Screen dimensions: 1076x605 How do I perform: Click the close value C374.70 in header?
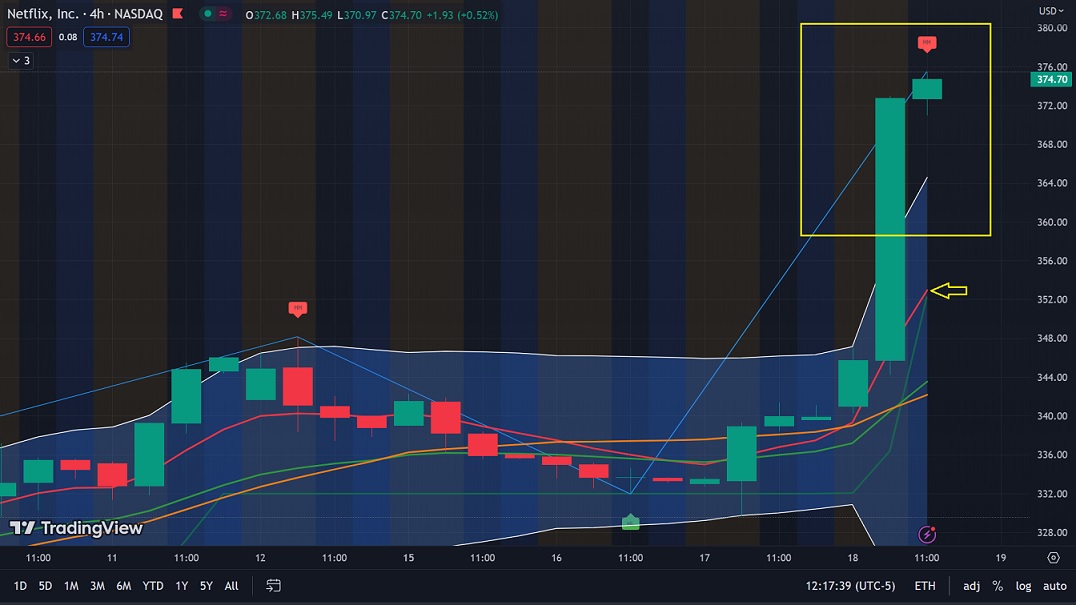click(x=401, y=14)
